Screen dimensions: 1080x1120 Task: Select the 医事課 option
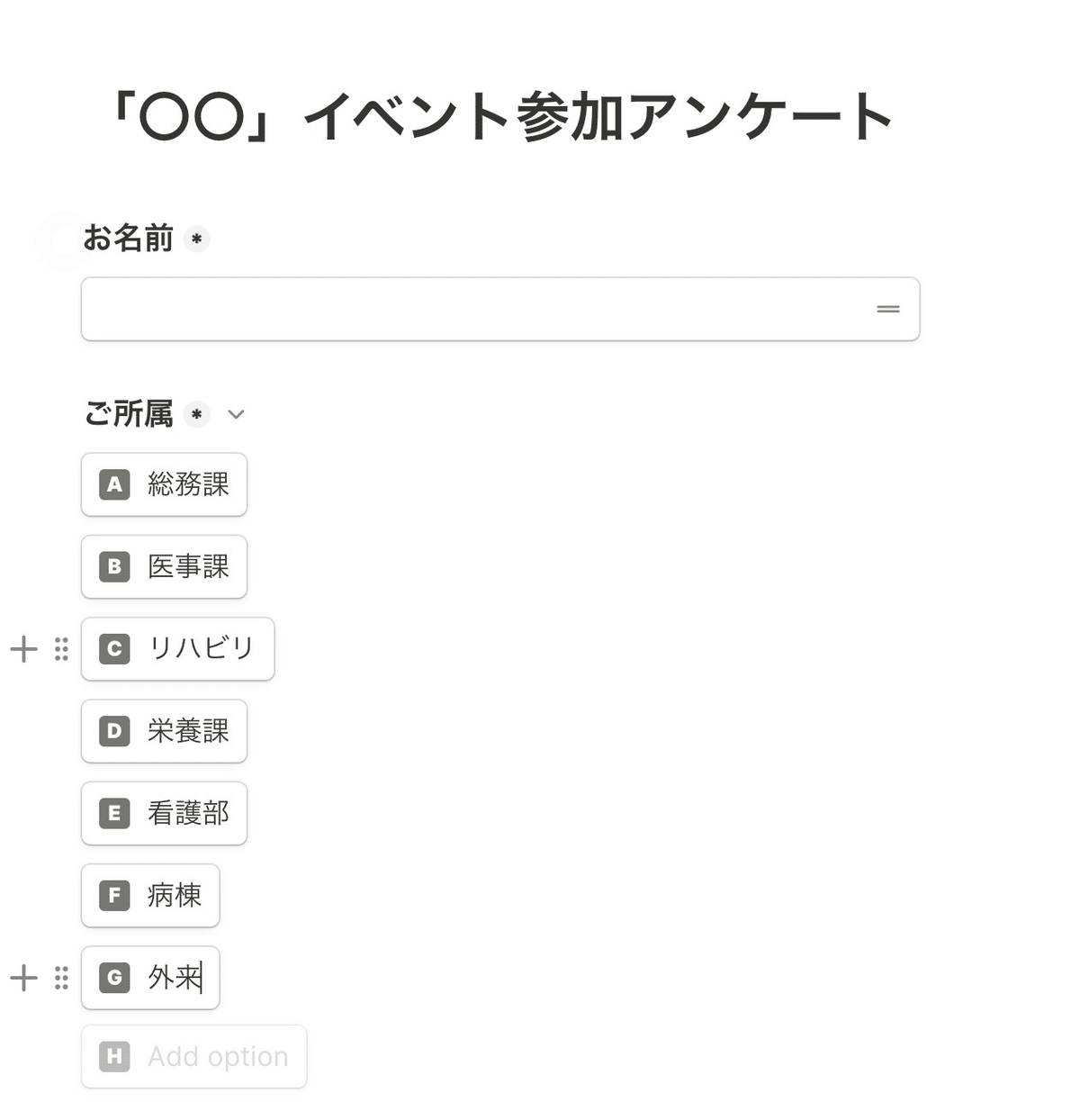(164, 566)
